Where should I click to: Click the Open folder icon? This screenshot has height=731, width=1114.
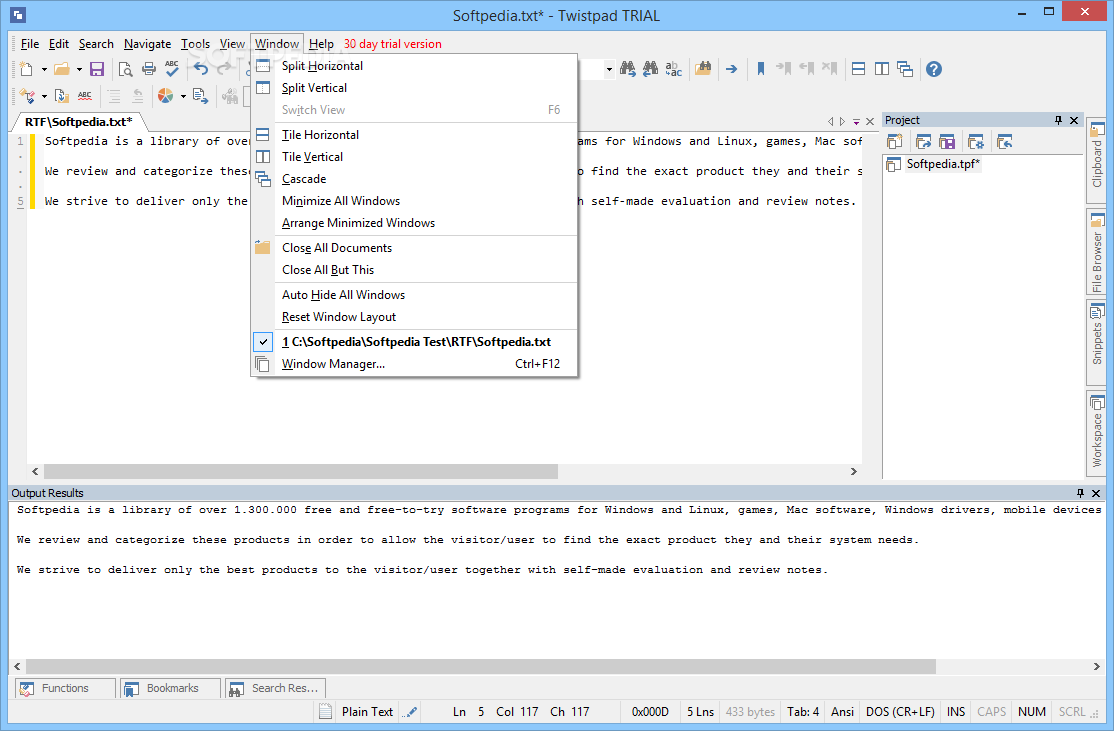point(62,69)
